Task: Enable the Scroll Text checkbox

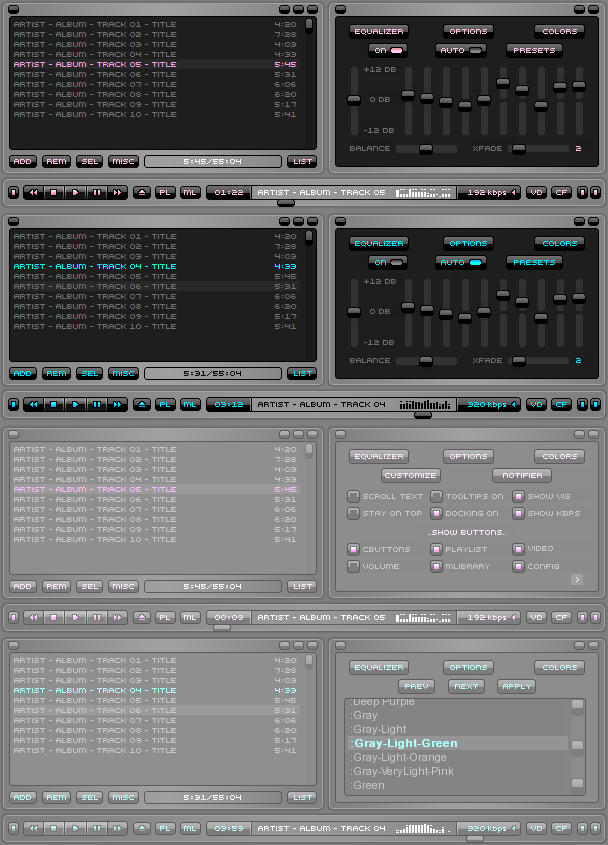Action: point(354,496)
